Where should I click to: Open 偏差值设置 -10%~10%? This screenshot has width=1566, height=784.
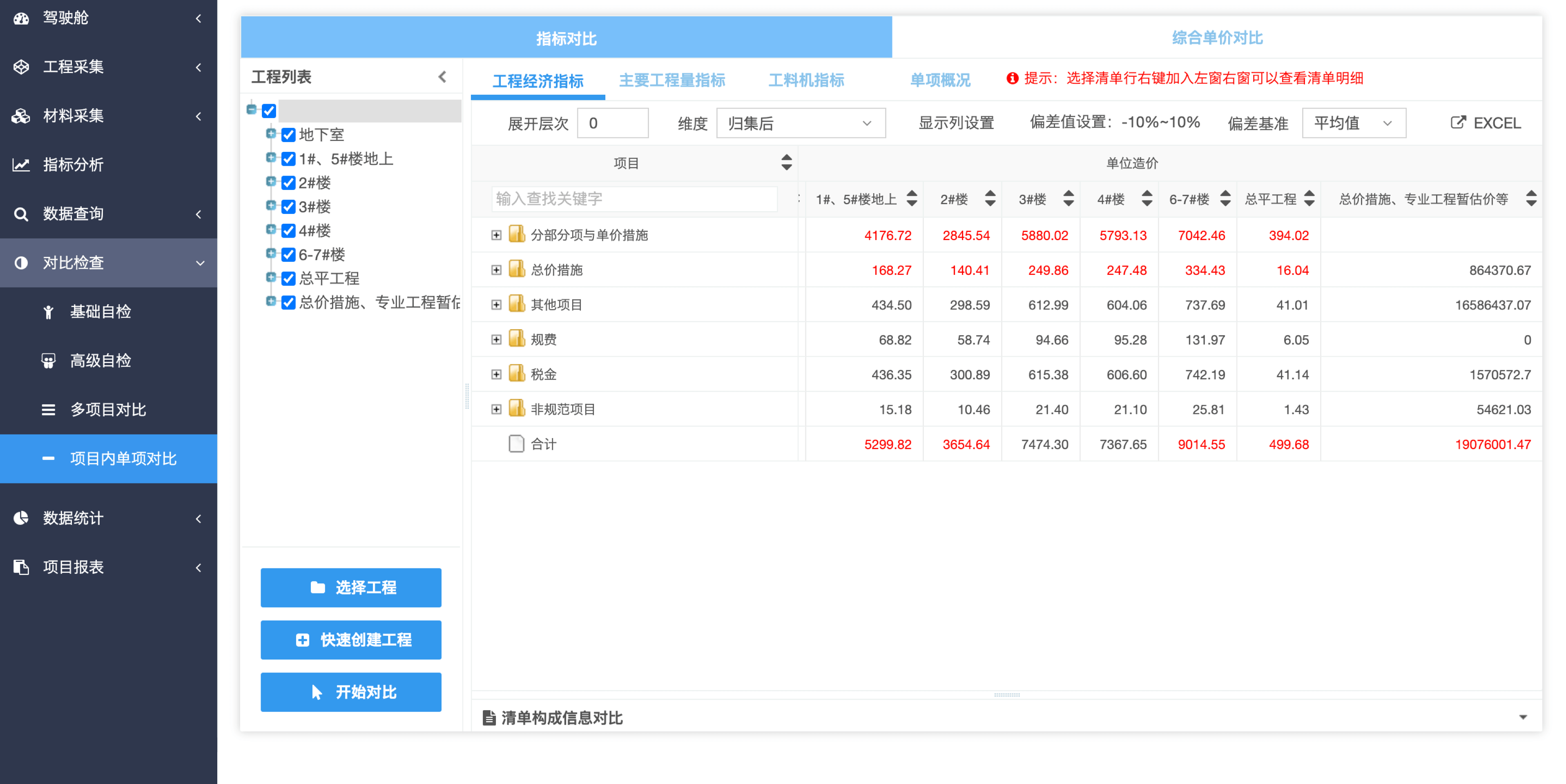pos(1114,122)
